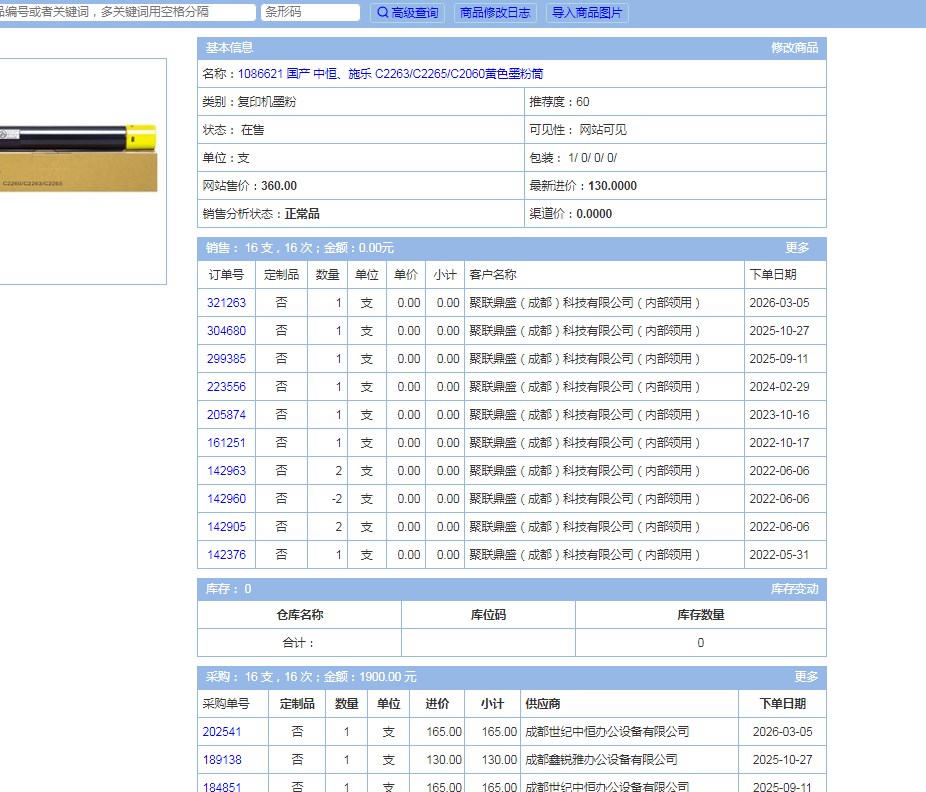This screenshot has width=926, height=792.
Task: Open sales order 299385
Action: 226,359
